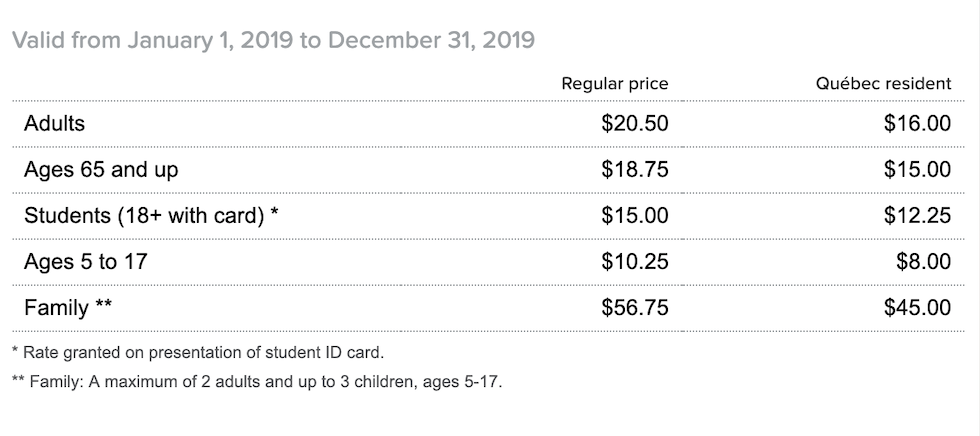Screen dimensions: 980x436
Task: Click the validity date heading for 2019
Action: 274,41
